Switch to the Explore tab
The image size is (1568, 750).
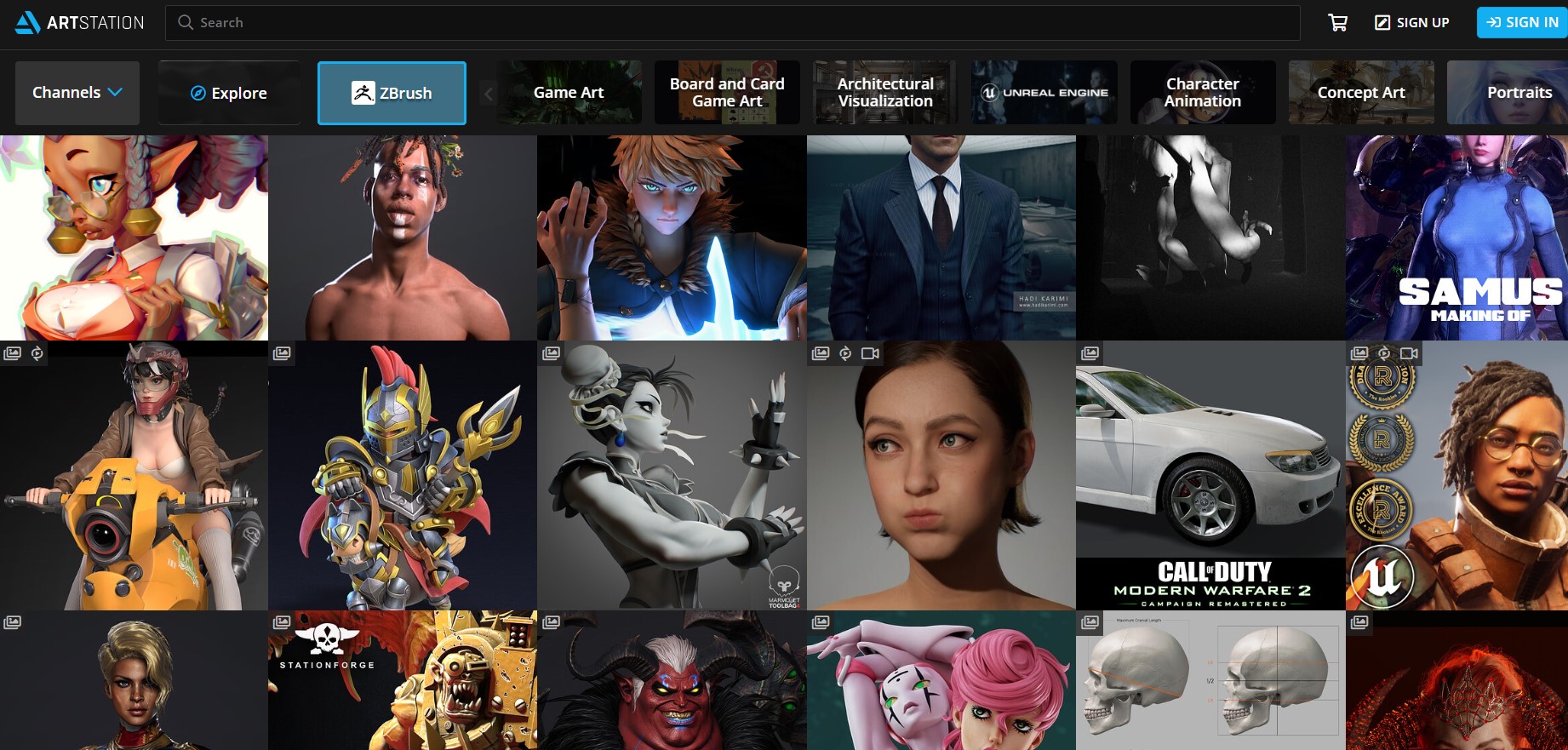(x=228, y=94)
